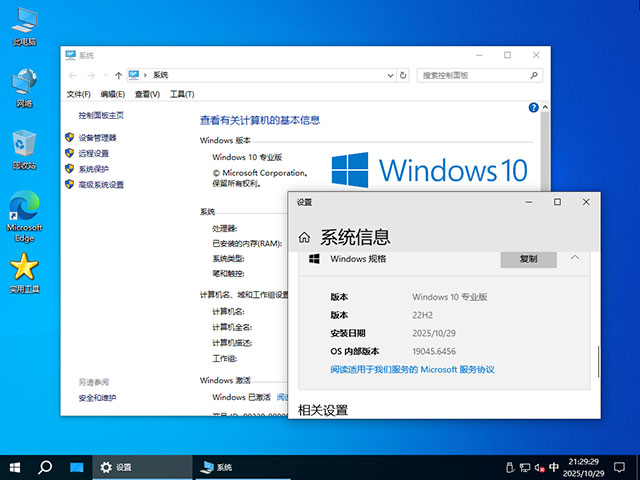
Task: Go to 控制面板主页
Action: tap(101, 116)
